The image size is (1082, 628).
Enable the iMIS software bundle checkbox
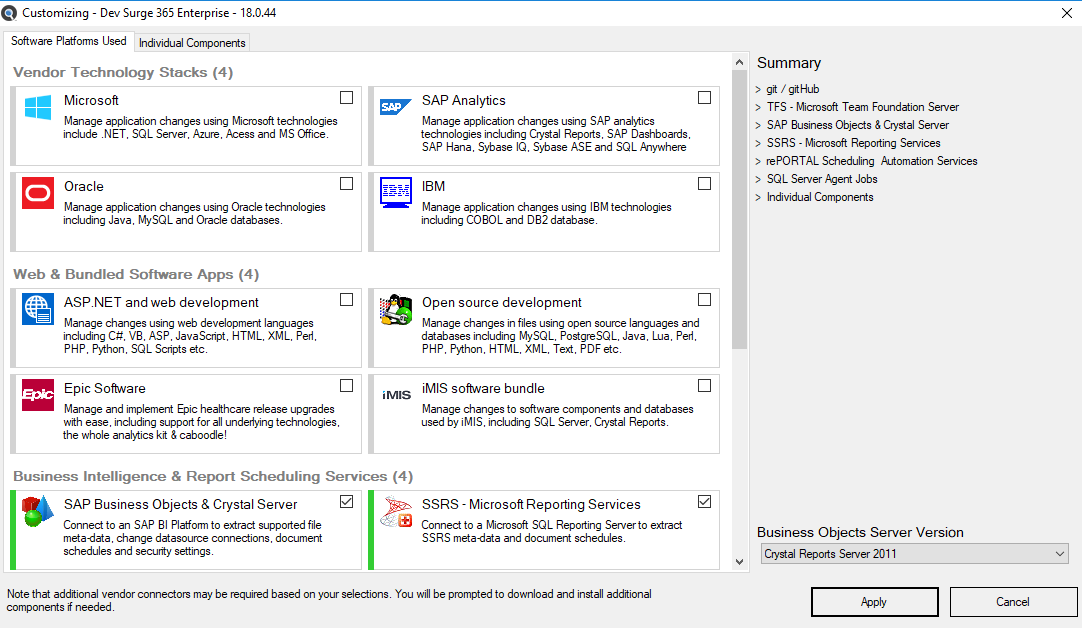coord(704,386)
